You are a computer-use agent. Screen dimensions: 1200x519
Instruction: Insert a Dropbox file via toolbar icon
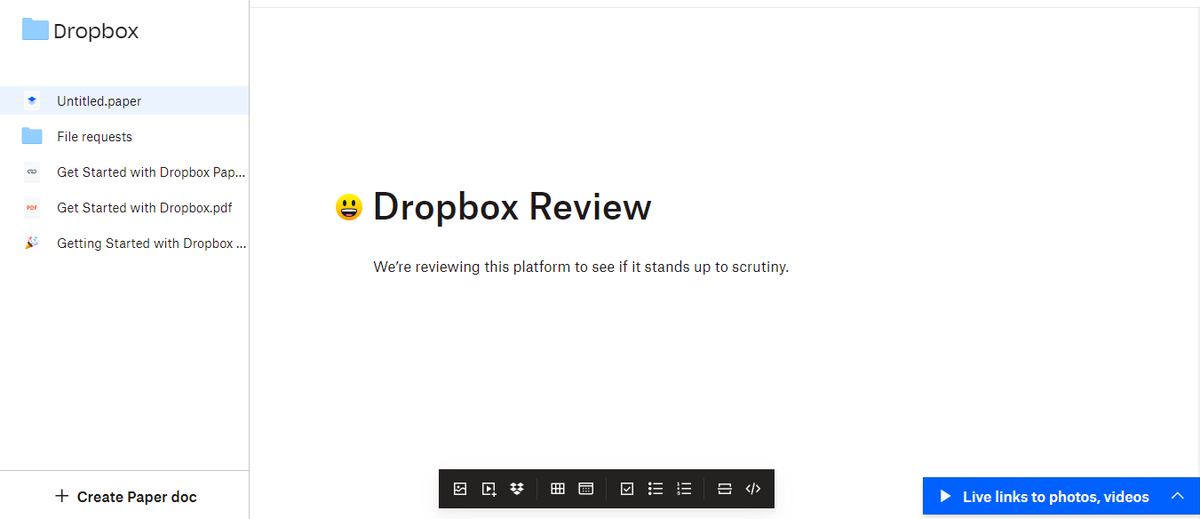click(517, 489)
